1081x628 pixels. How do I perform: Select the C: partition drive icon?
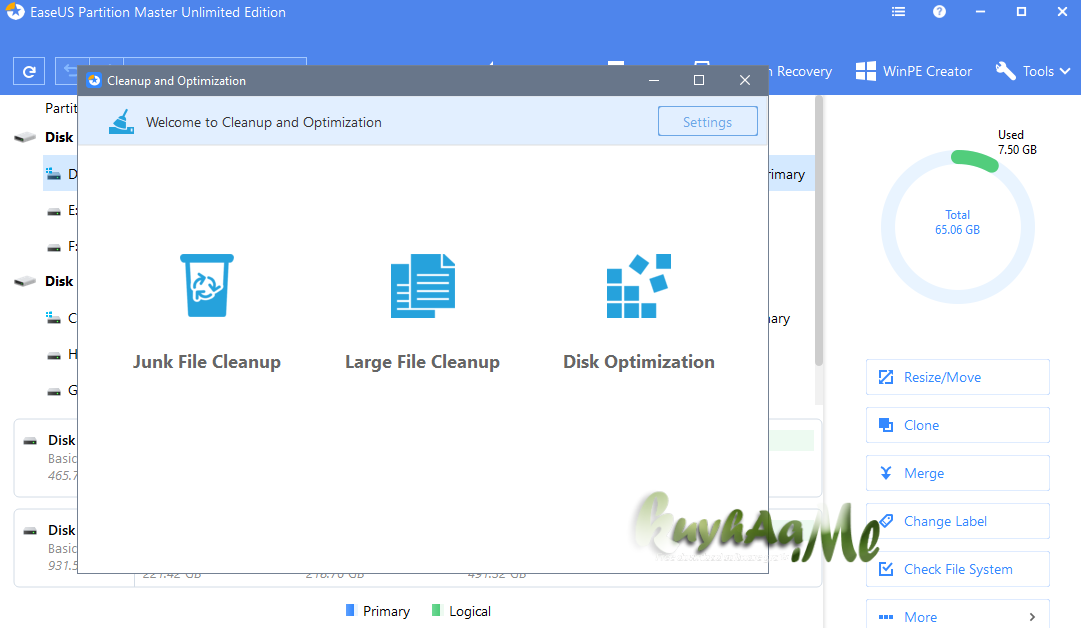53,318
